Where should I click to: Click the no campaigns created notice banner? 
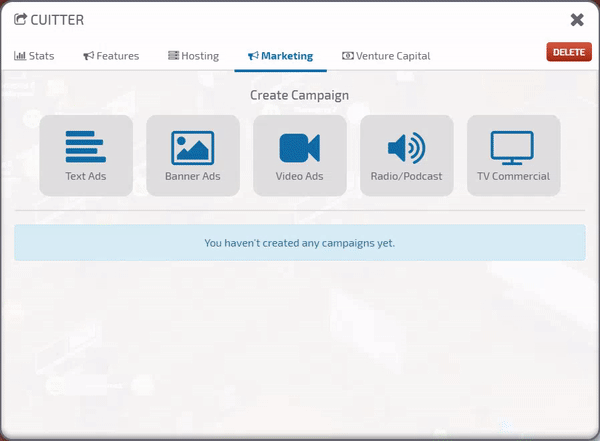point(300,243)
